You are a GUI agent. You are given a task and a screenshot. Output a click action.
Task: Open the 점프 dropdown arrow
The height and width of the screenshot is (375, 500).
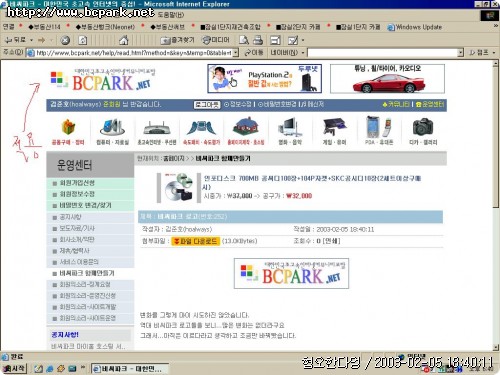[x=494, y=53]
